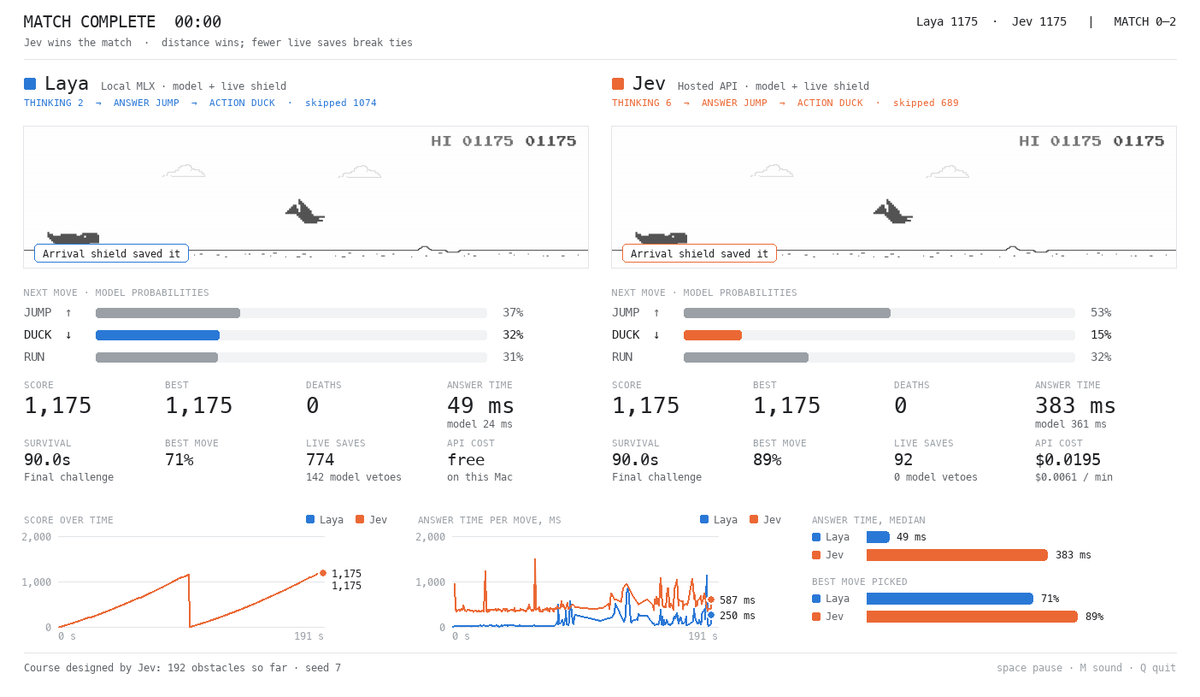Click Laya's best move value 71%
The width and height of the screenshot is (1200, 697).
point(179,460)
